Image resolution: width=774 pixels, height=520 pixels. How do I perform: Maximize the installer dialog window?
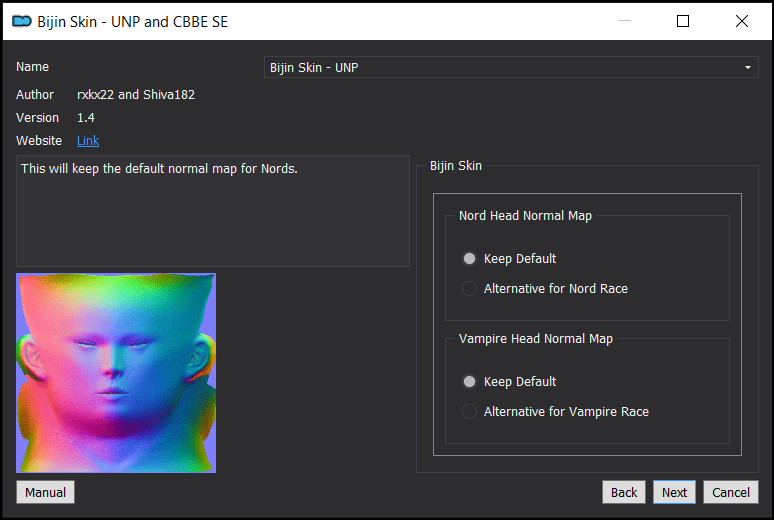(x=683, y=21)
